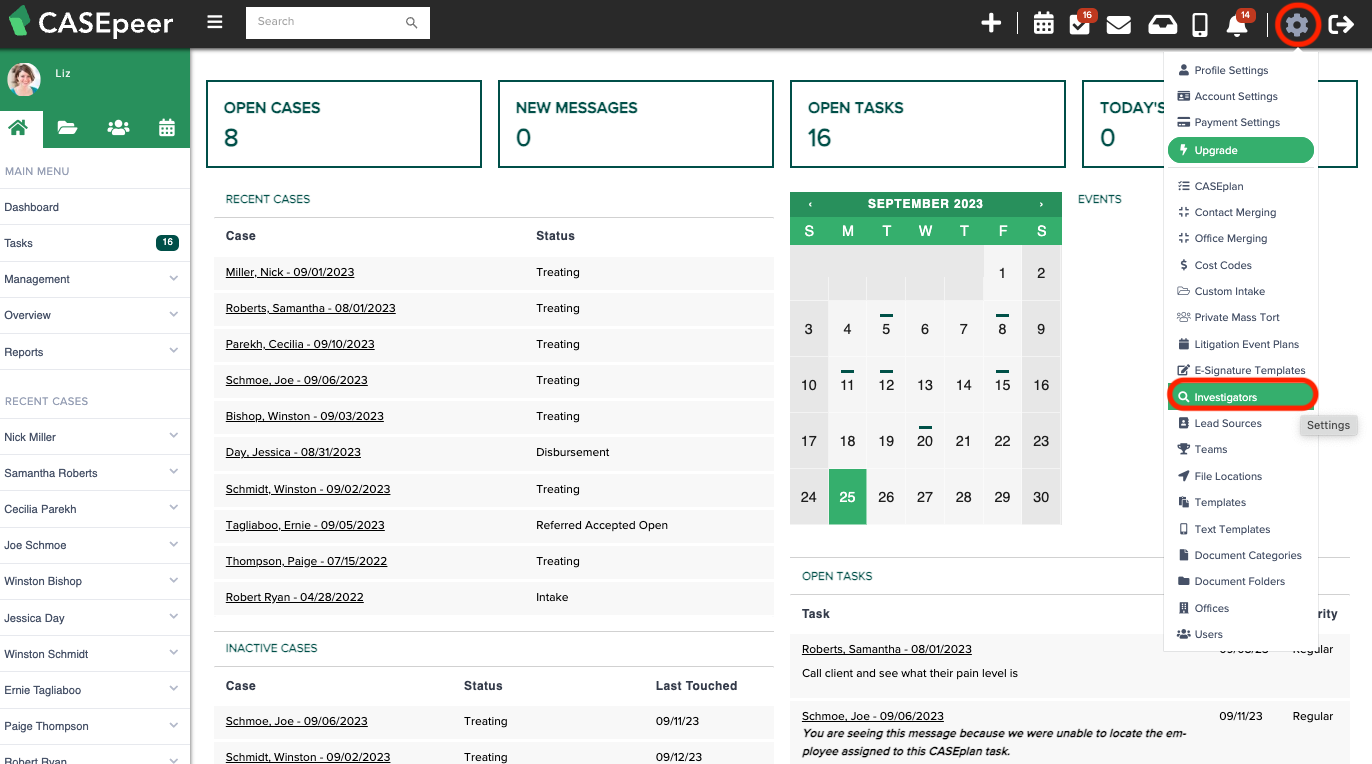
Task: Open Dashboard in main menu
Action: (95, 207)
